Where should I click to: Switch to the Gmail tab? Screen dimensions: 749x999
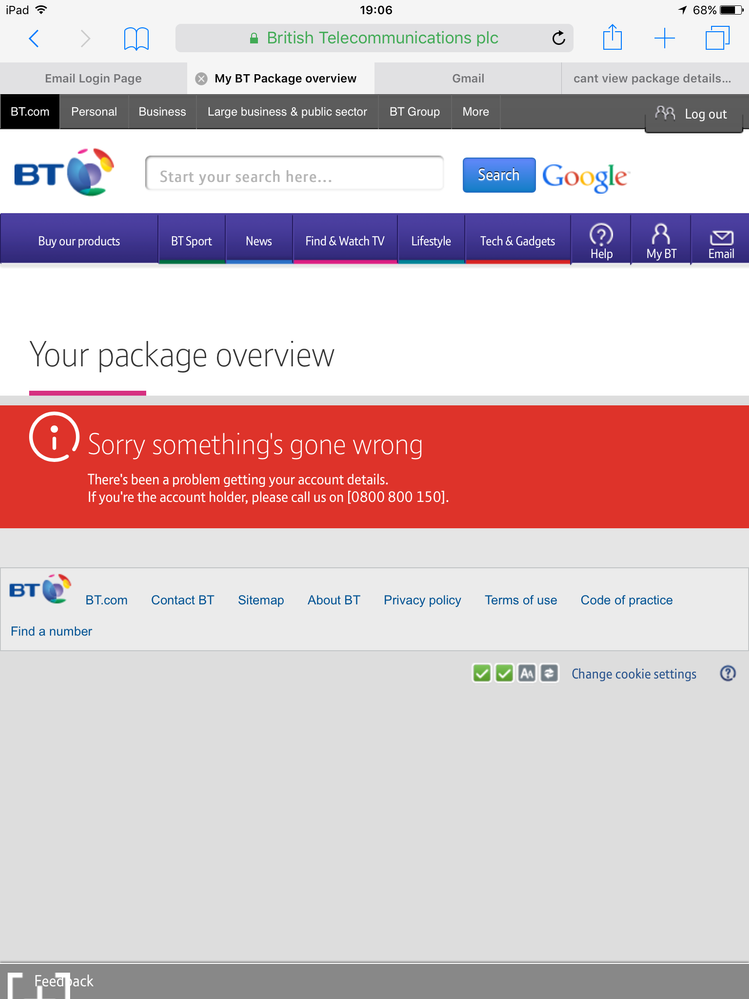pos(468,78)
